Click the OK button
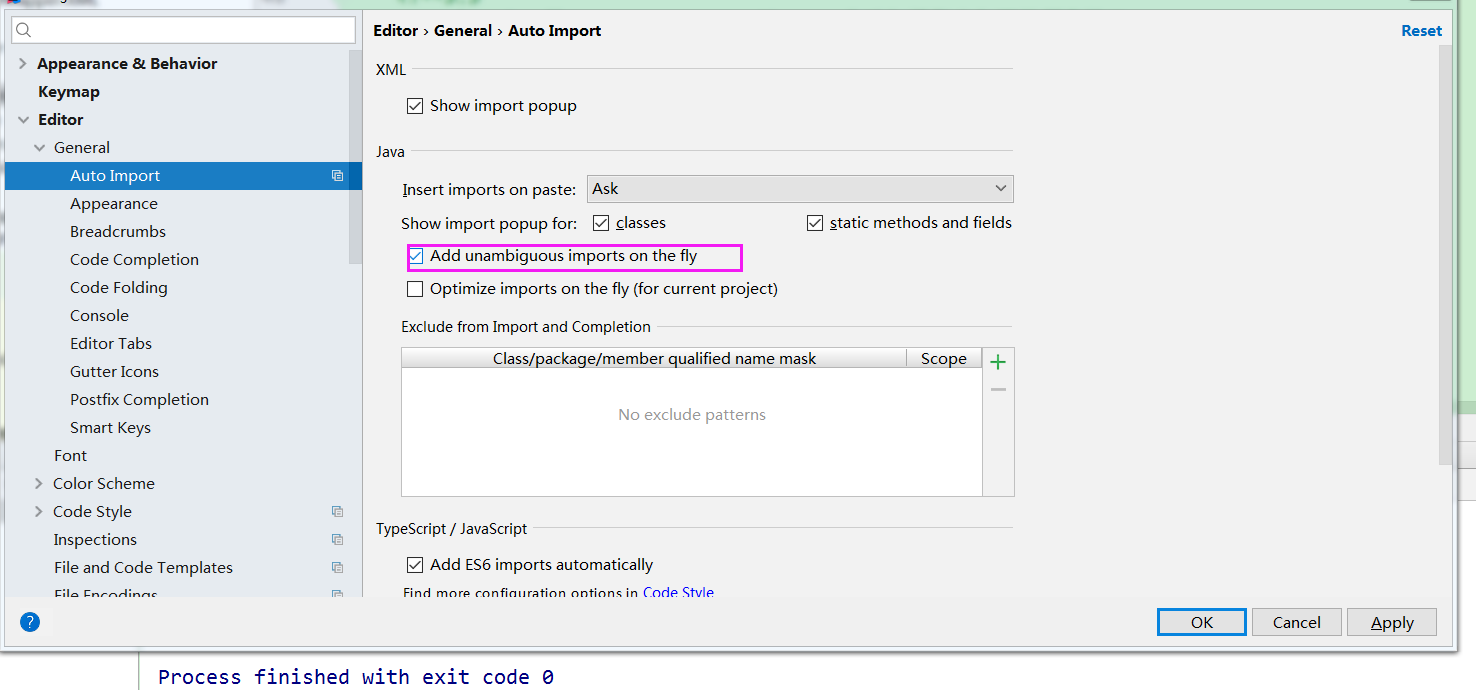Viewport: 1476px width, 690px height. [1202, 622]
